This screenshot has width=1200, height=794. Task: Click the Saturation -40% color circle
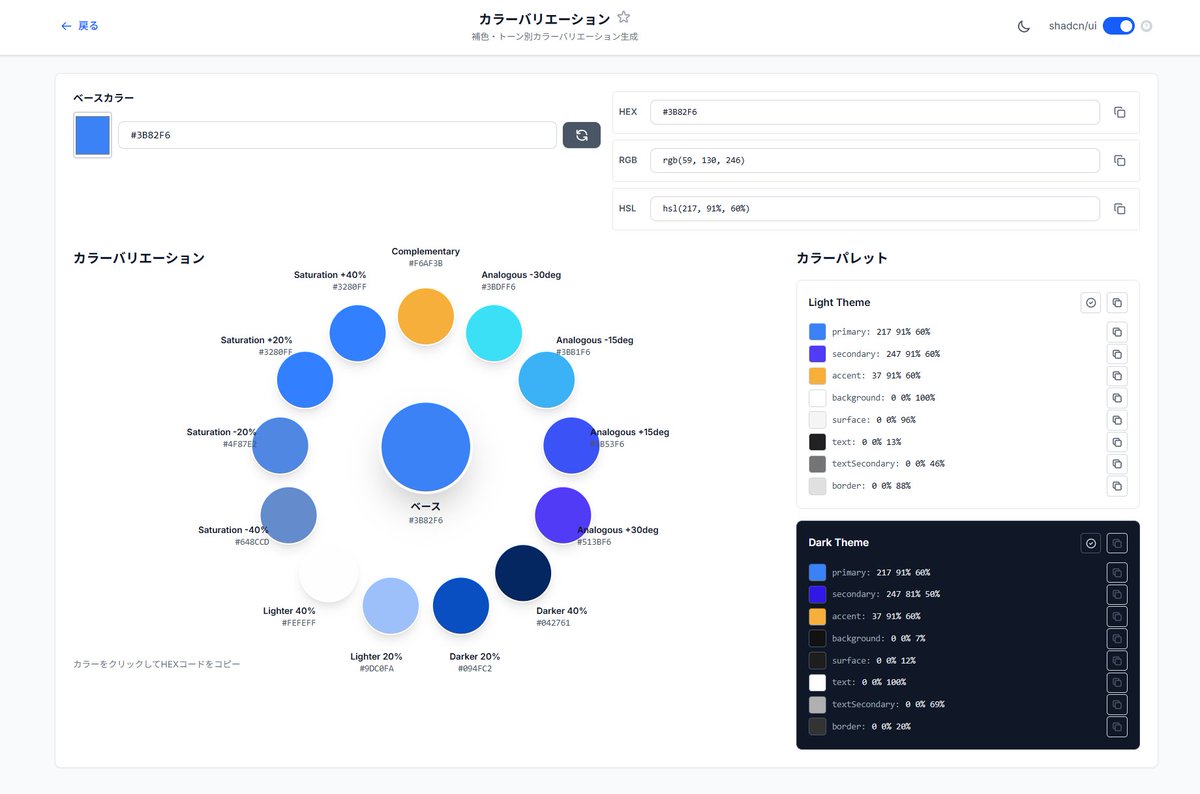pos(288,514)
